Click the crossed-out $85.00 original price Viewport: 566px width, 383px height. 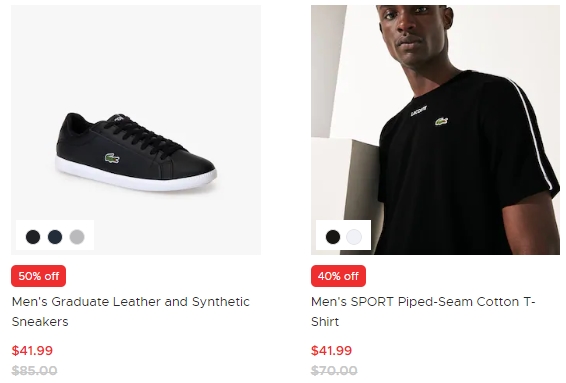34,371
